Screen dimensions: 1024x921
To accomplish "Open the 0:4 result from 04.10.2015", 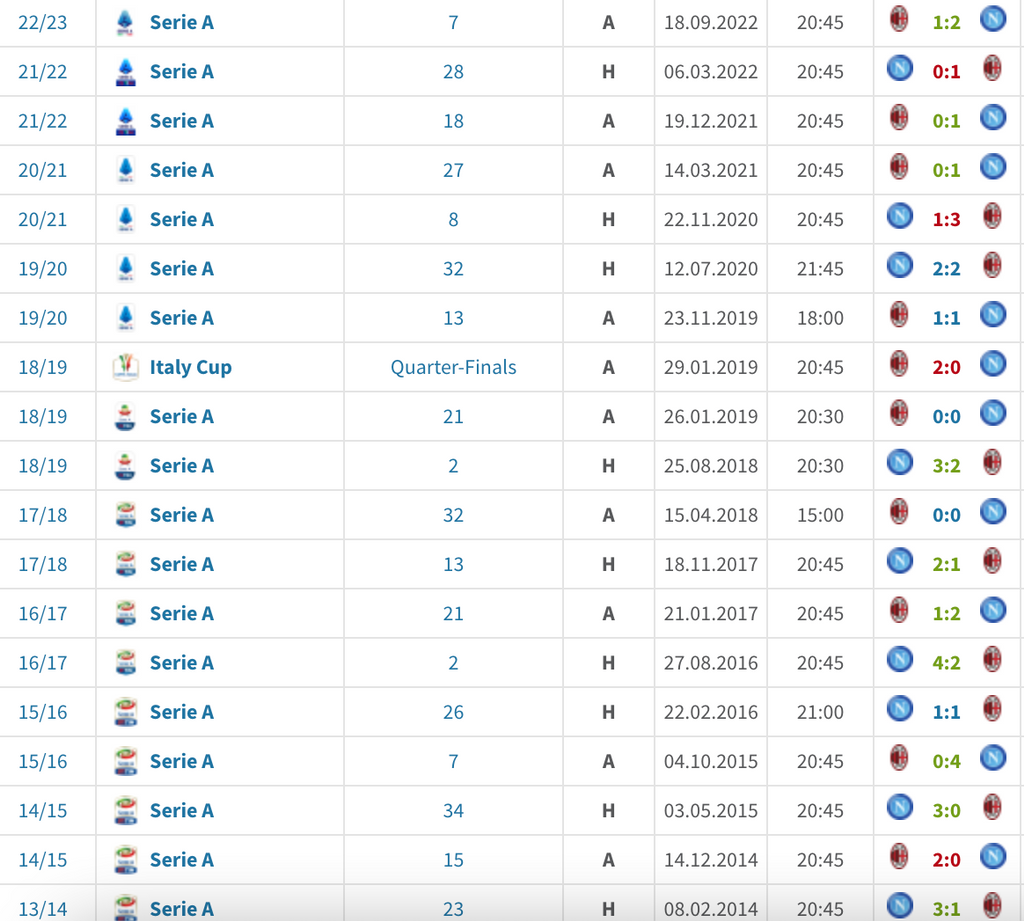I will coord(946,762).
